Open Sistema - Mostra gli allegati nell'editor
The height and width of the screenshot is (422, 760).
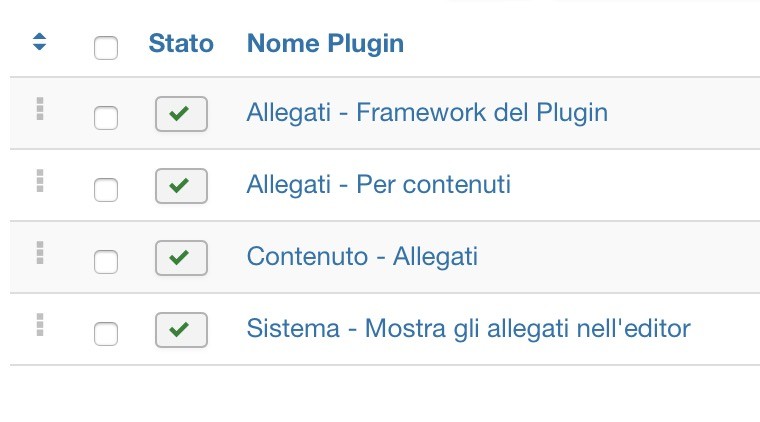[x=468, y=328]
